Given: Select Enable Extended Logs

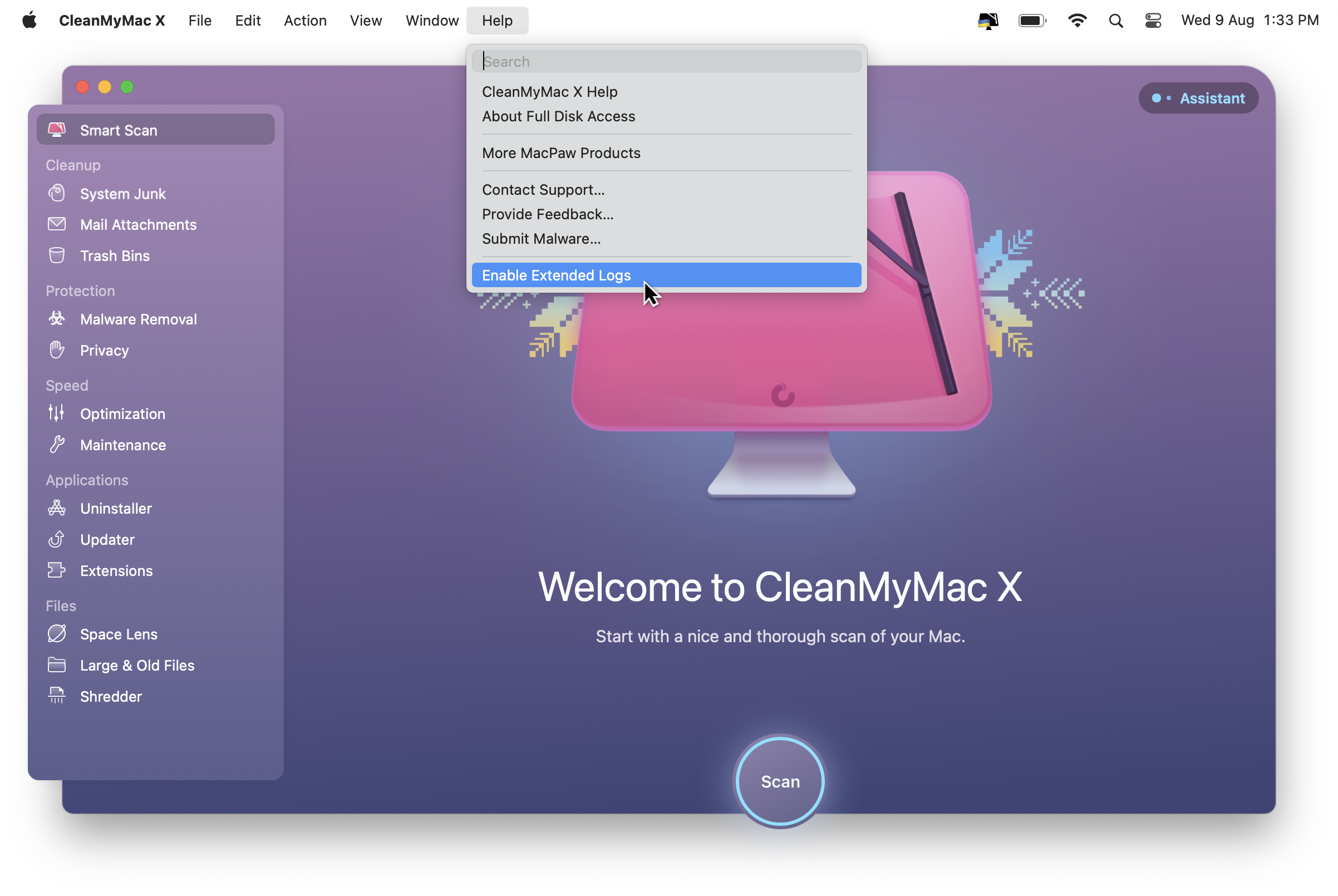Looking at the screenshot, I should click(x=666, y=275).
